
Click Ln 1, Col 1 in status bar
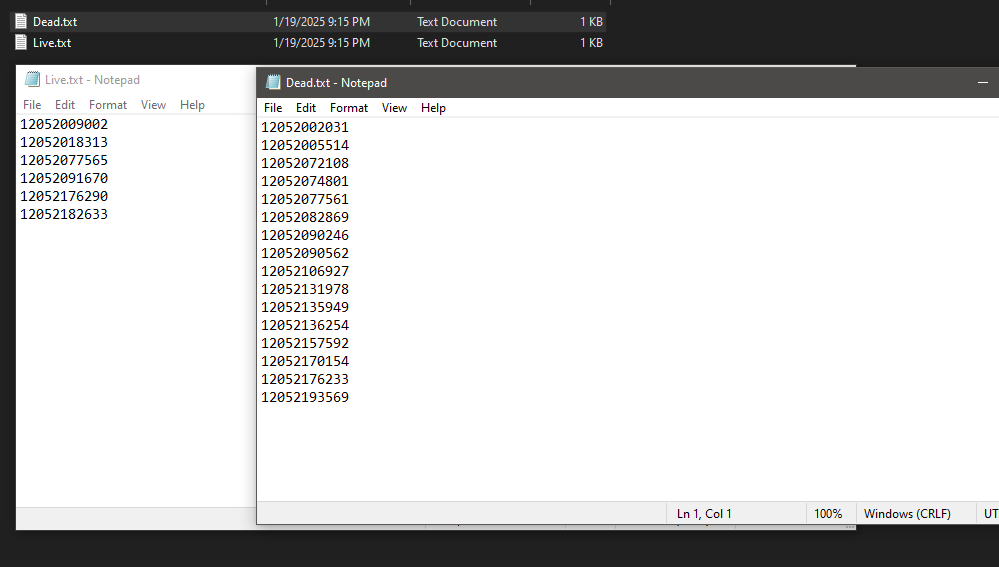[704, 513]
